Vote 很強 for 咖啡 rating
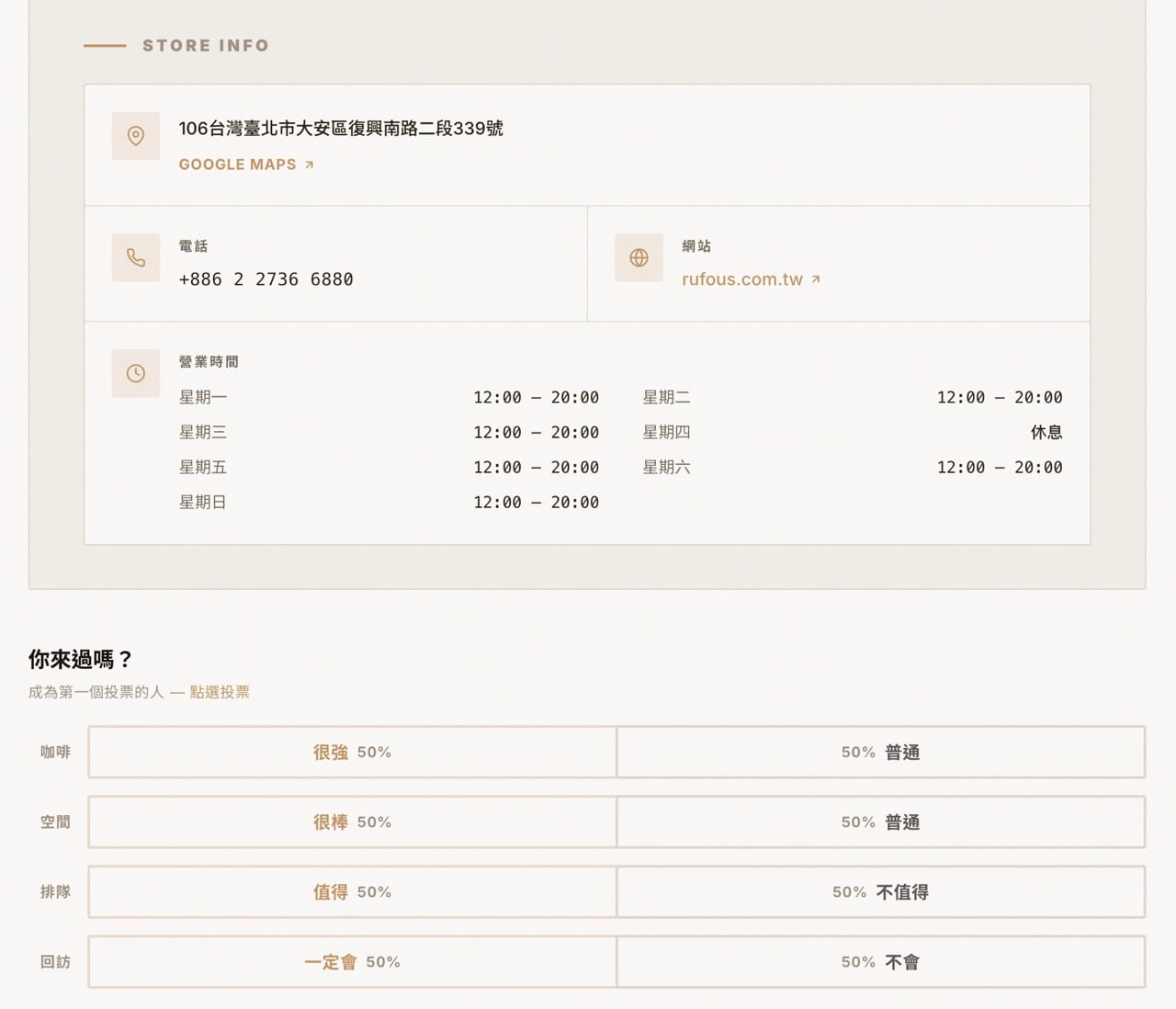 point(351,752)
